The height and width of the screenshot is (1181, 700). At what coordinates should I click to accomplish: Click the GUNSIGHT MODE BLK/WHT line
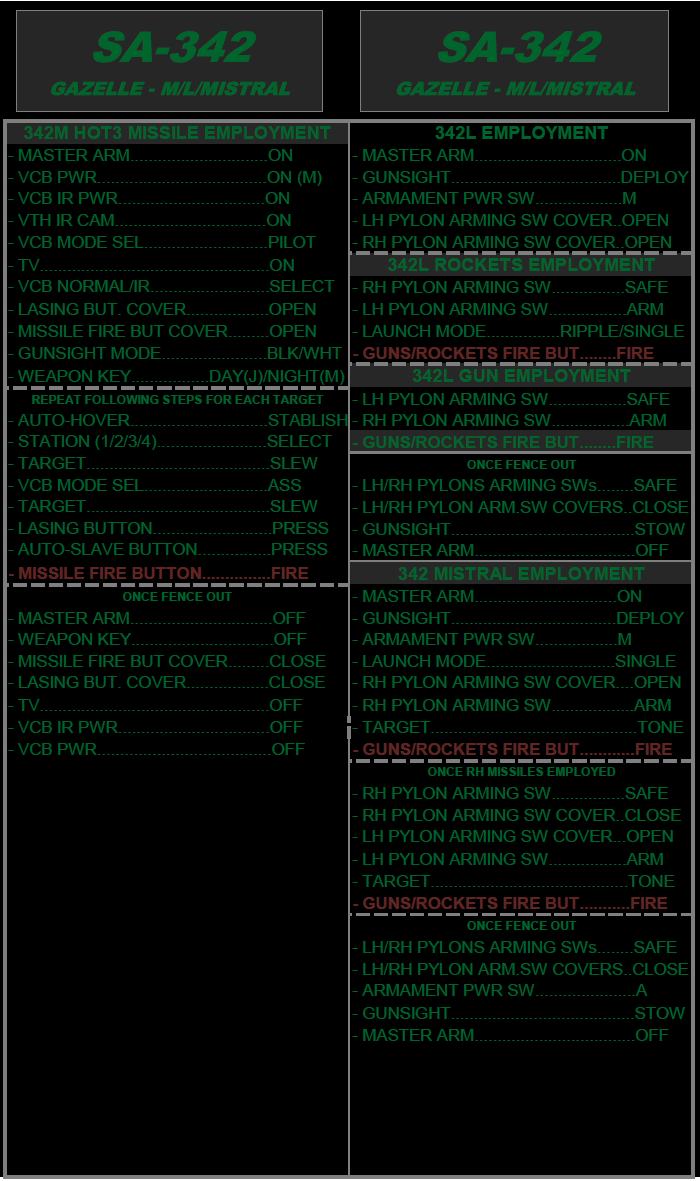[177, 353]
